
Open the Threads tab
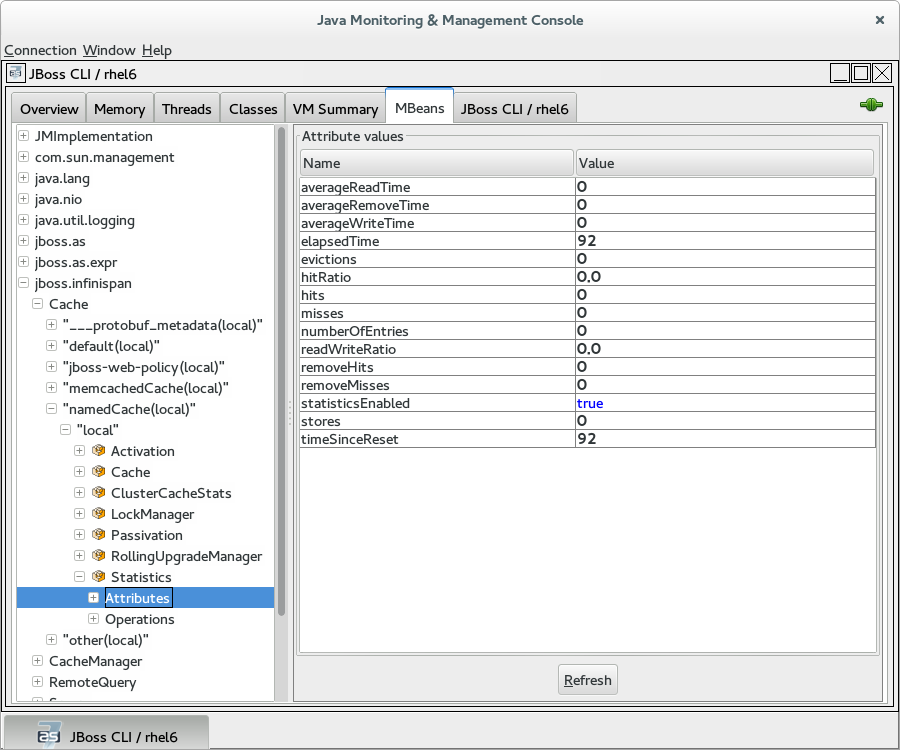pos(187,109)
